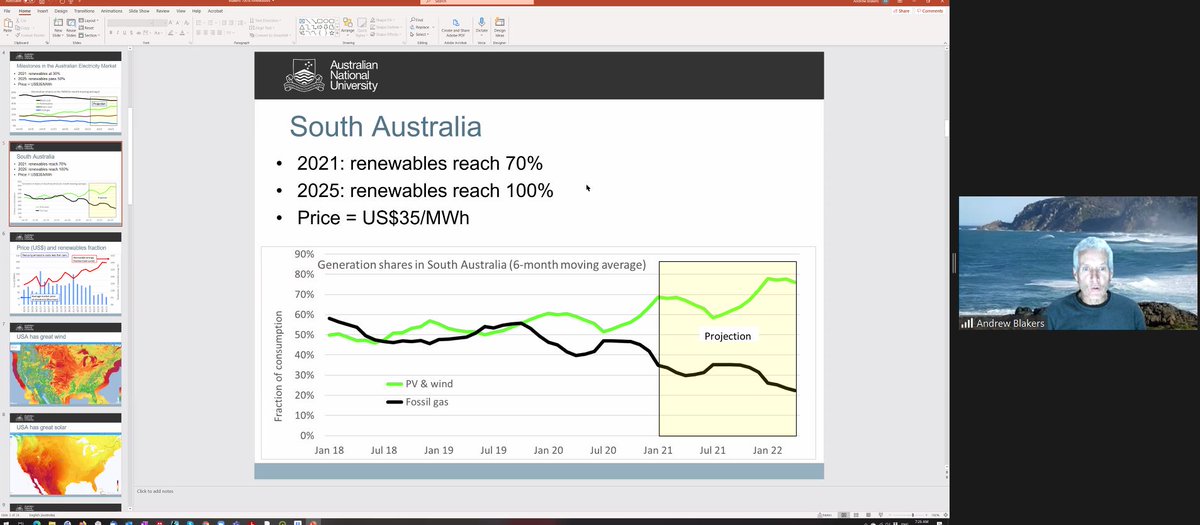This screenshot has width=1200, height=525.
Task: Click the Search box in title bar
Action: 476,2
